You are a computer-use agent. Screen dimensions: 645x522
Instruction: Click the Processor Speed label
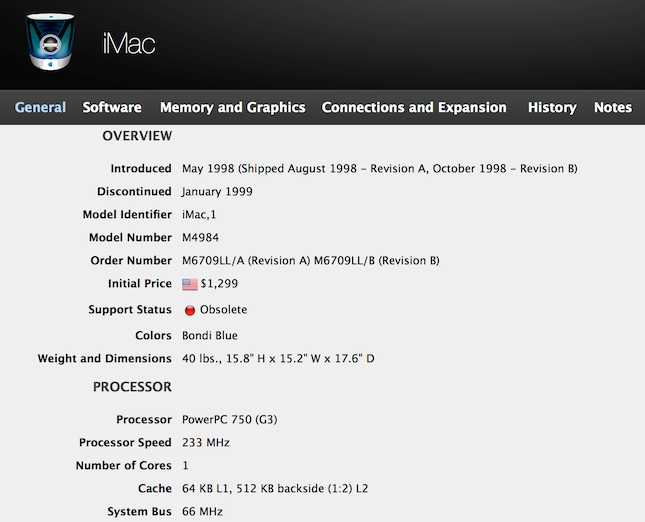point(125,443)
